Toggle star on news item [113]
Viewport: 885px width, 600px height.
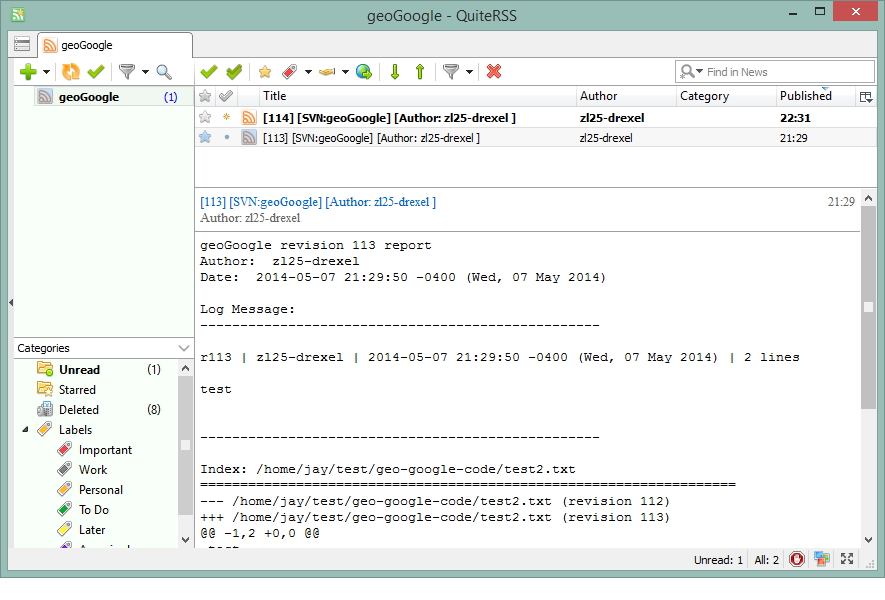205,137
